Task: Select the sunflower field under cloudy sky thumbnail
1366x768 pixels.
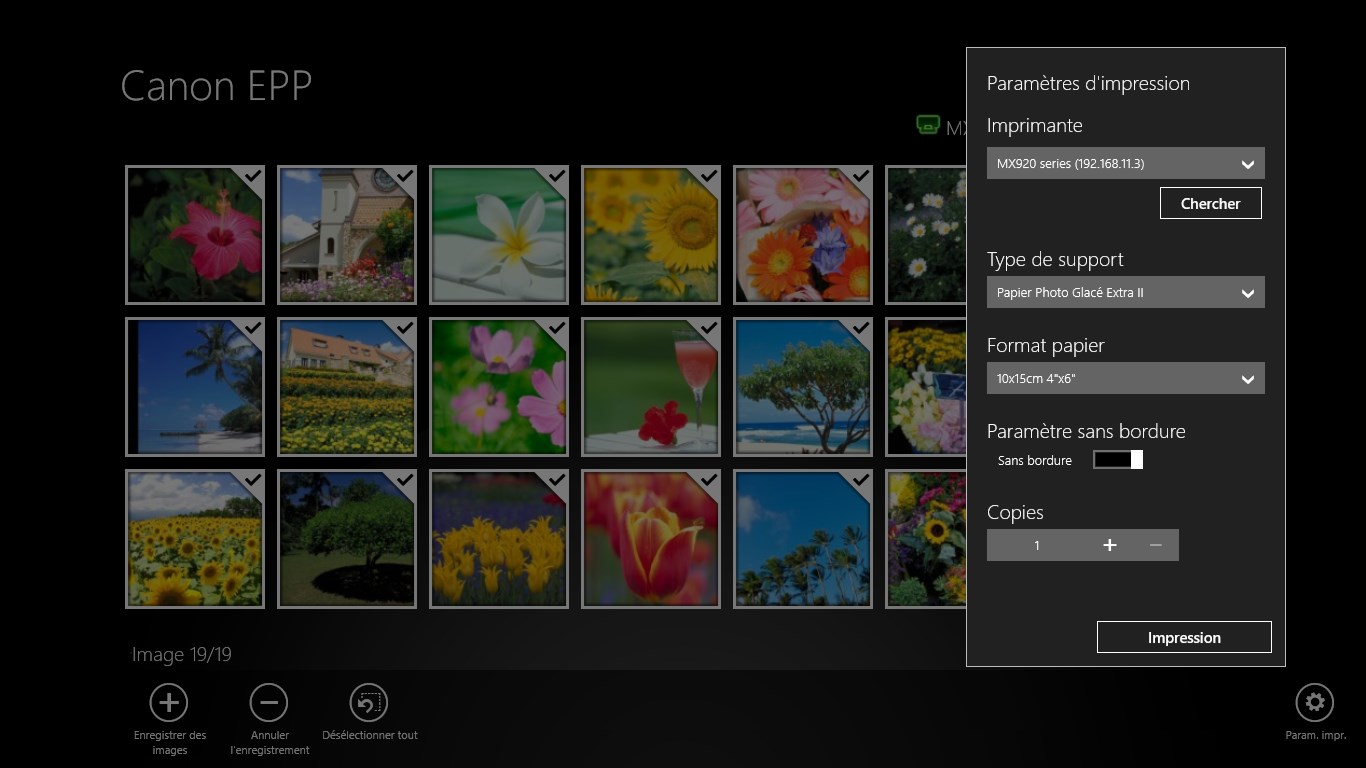Action: pyautogui.click(x=195, y=539)
